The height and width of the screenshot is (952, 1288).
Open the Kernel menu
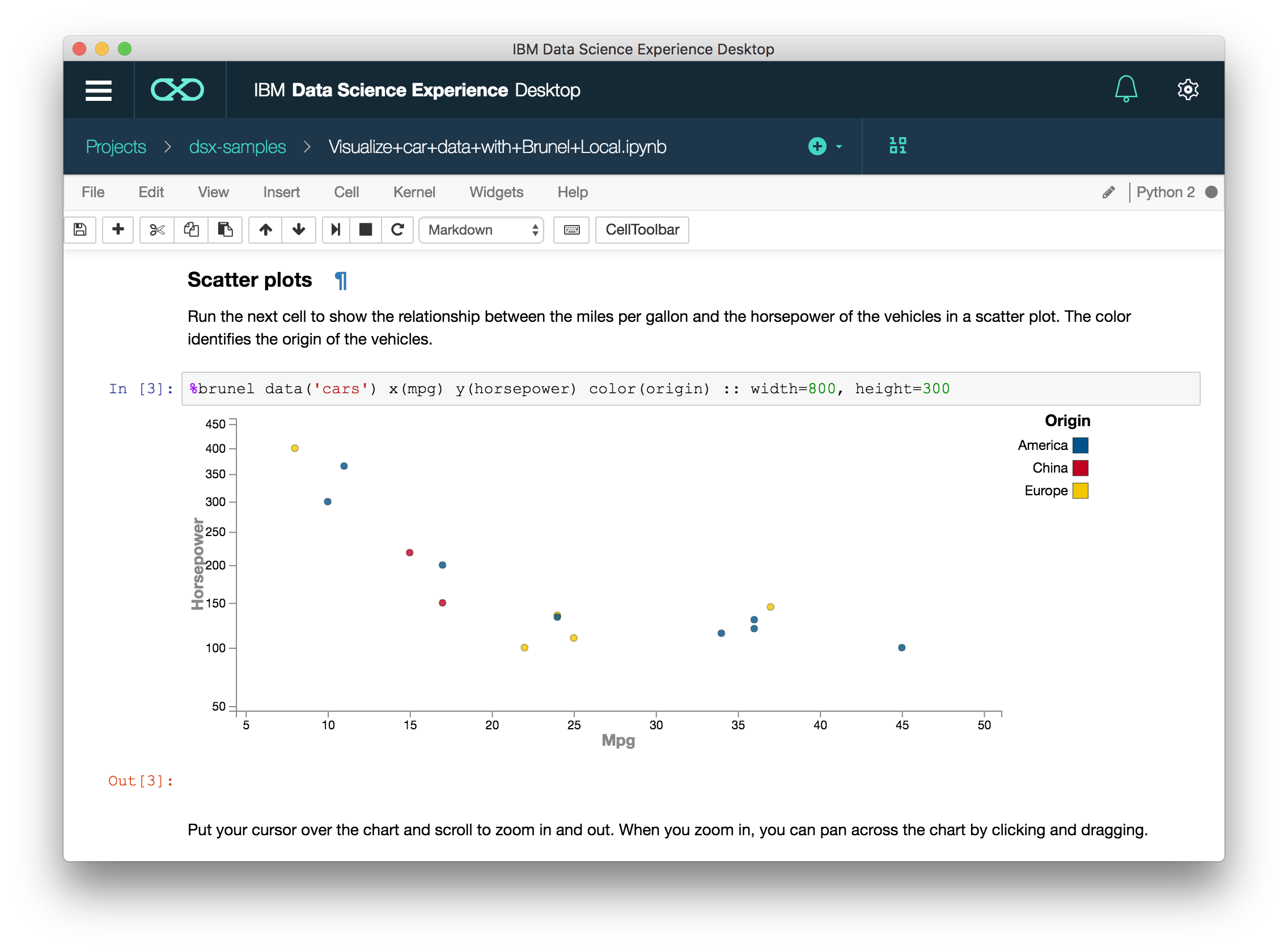pos(414,192)
